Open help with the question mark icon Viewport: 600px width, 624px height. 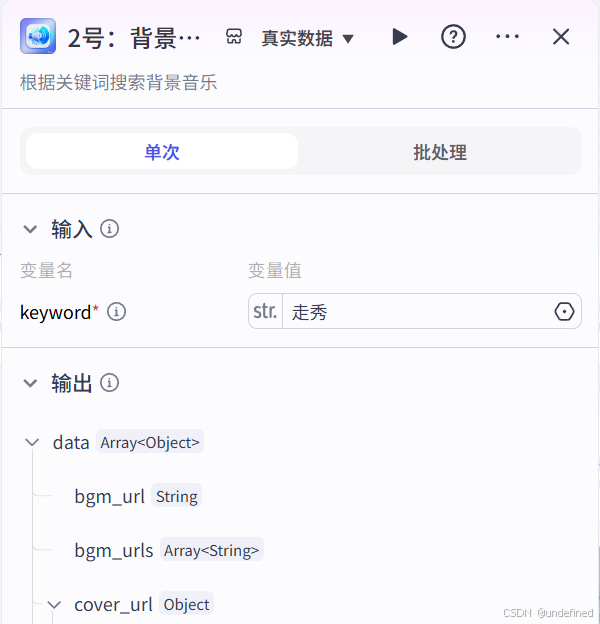point(453,37)
